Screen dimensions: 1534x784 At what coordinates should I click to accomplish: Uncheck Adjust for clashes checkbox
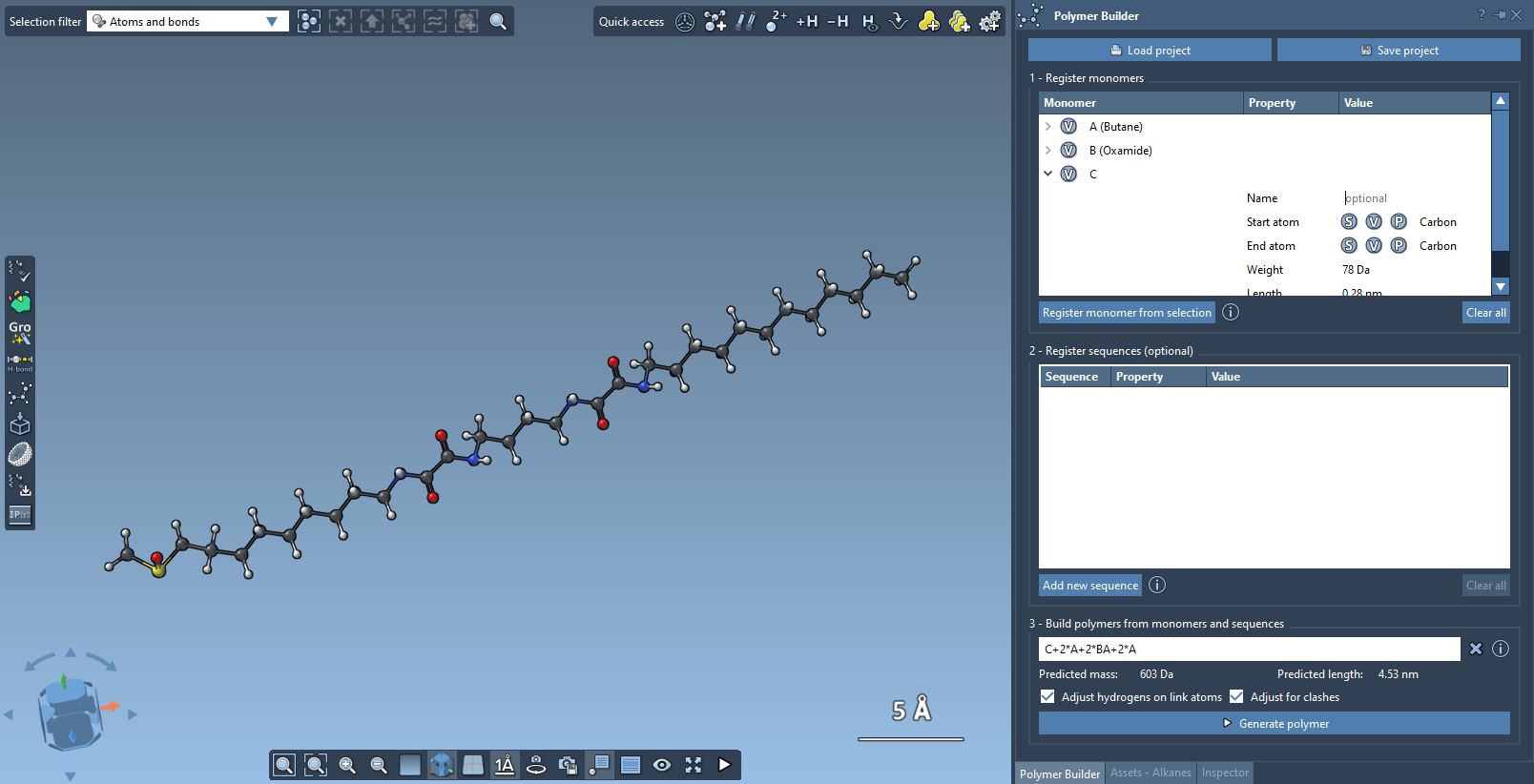pos(1236,697)
